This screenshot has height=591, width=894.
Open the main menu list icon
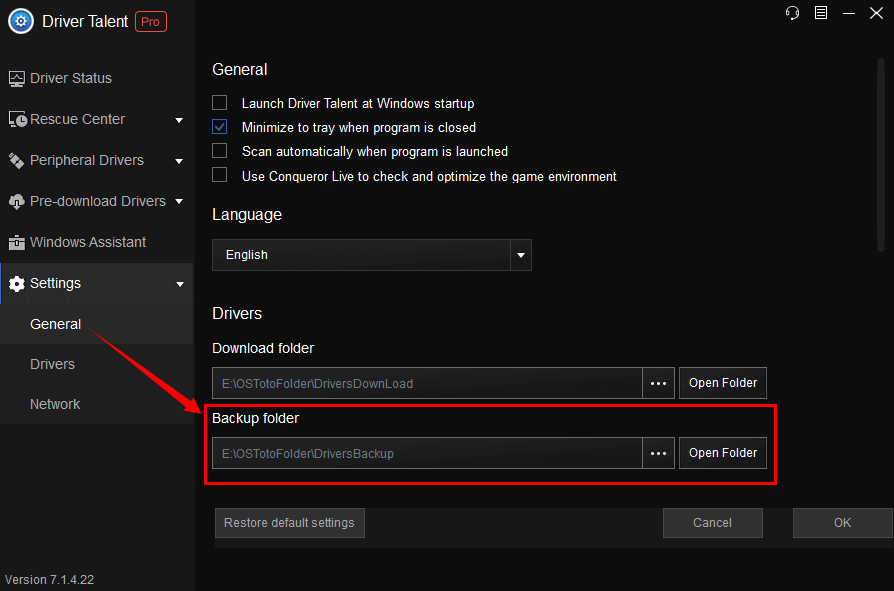pos(821,13)
